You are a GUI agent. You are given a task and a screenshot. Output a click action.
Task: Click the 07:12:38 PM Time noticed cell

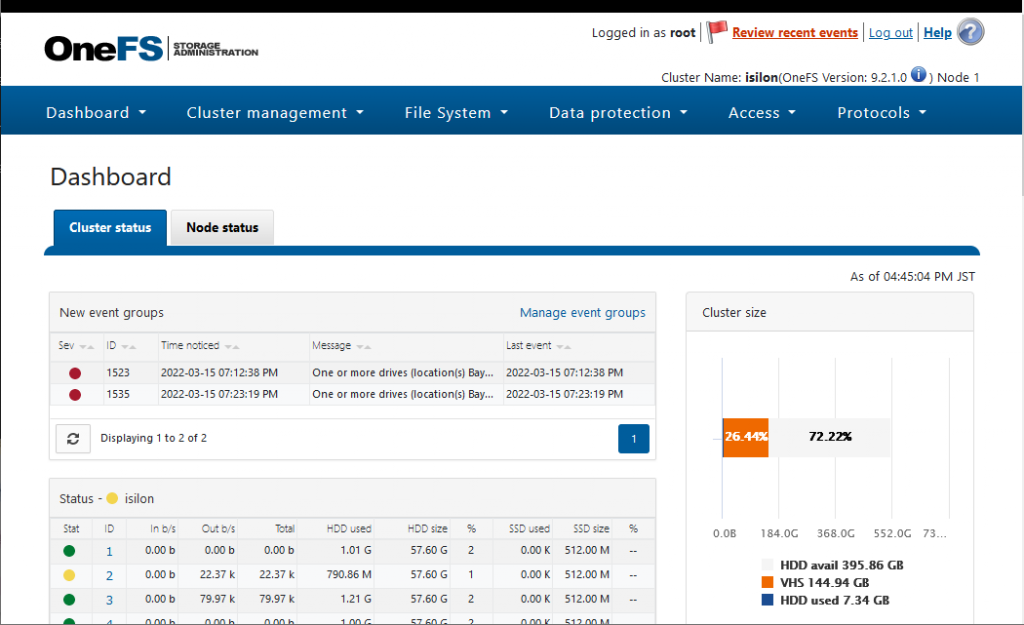(x=219, y=373)
